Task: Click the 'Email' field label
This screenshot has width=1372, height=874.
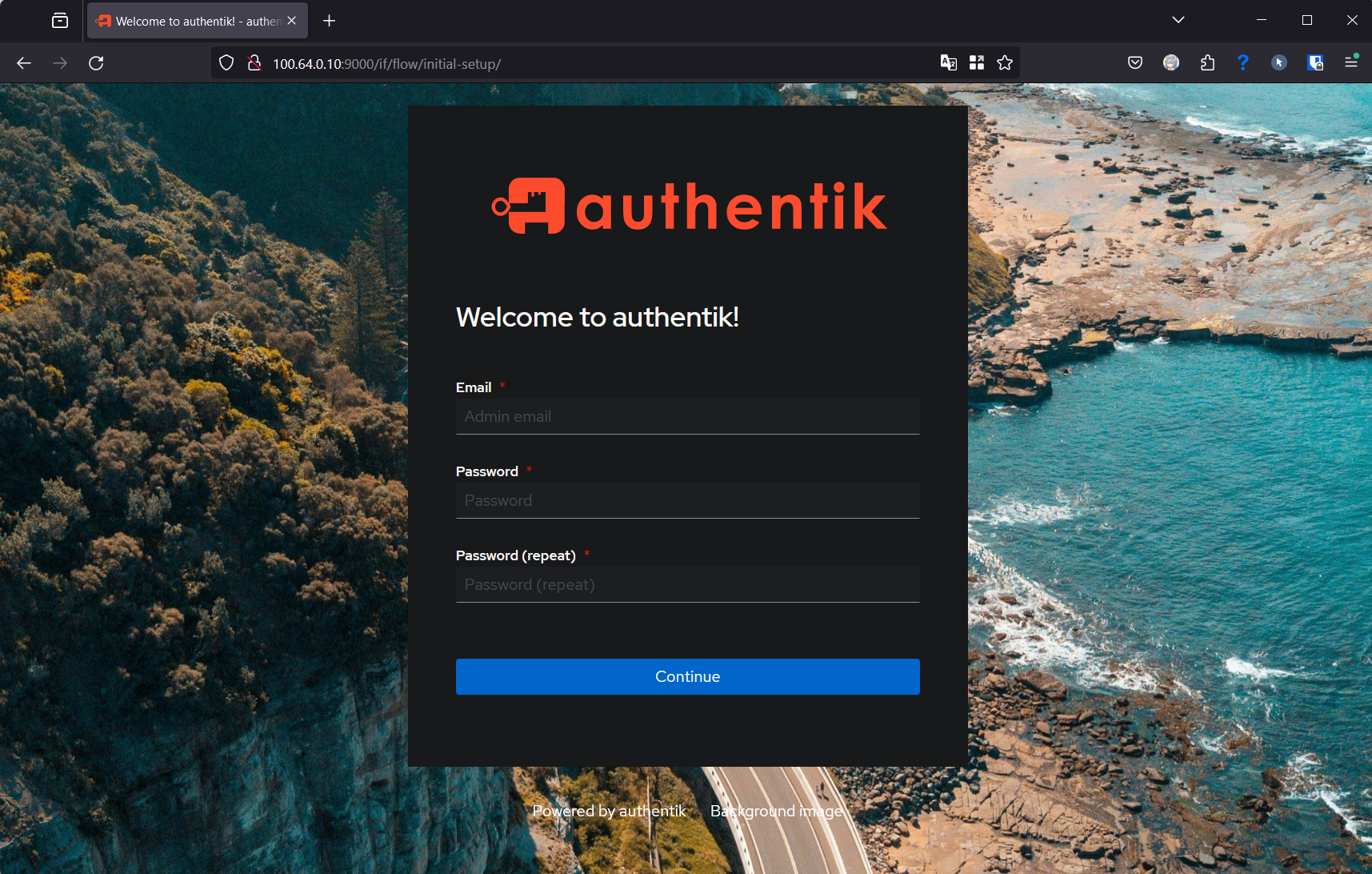Action: pyautogui.click(x=474, y=387)
